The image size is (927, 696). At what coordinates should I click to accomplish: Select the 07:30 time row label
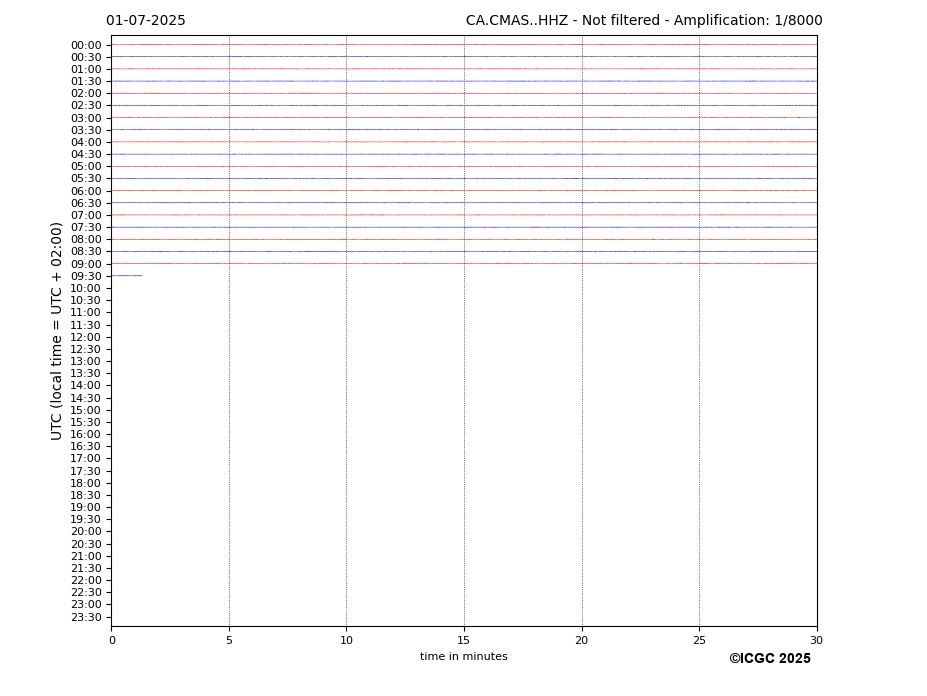[86, 228]
